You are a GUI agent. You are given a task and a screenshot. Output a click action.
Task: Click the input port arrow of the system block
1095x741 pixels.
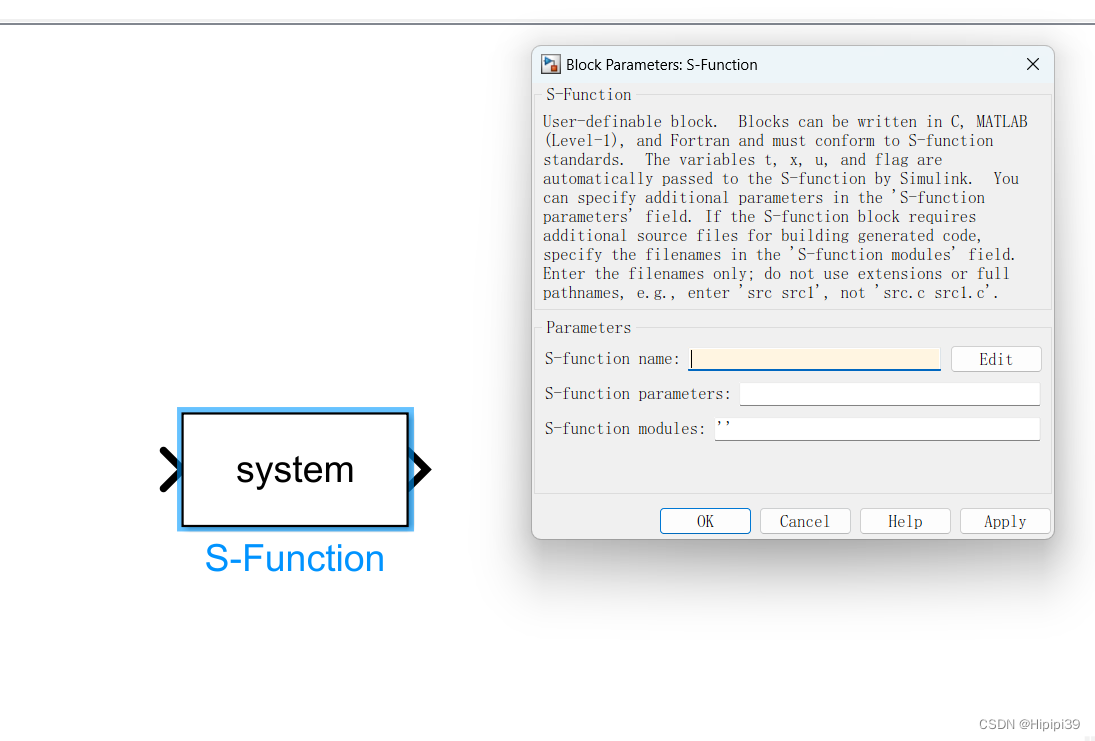pos(171,468)
